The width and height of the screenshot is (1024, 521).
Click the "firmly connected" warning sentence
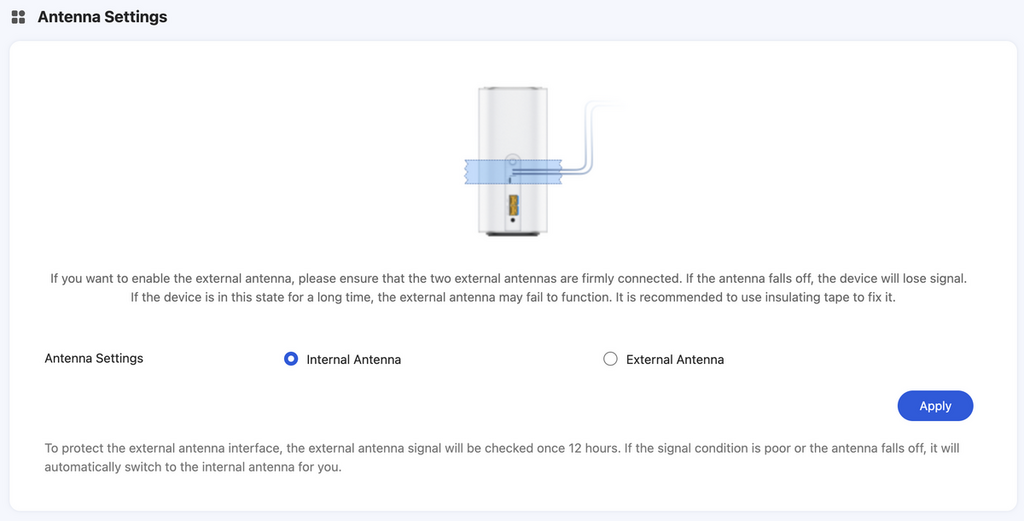click(x=509, y=278)
